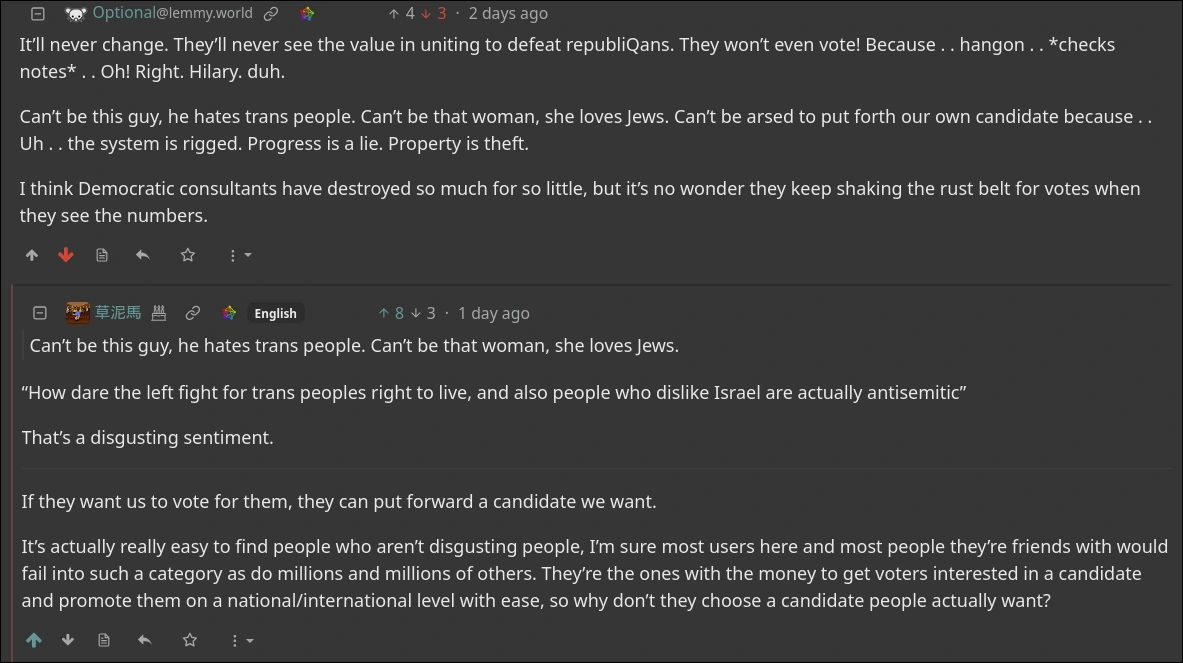This screenshot has height=663, width=1183.
Task: Click the permalink chain icon on Optional's comment
Action: click(x=271, y=14)
